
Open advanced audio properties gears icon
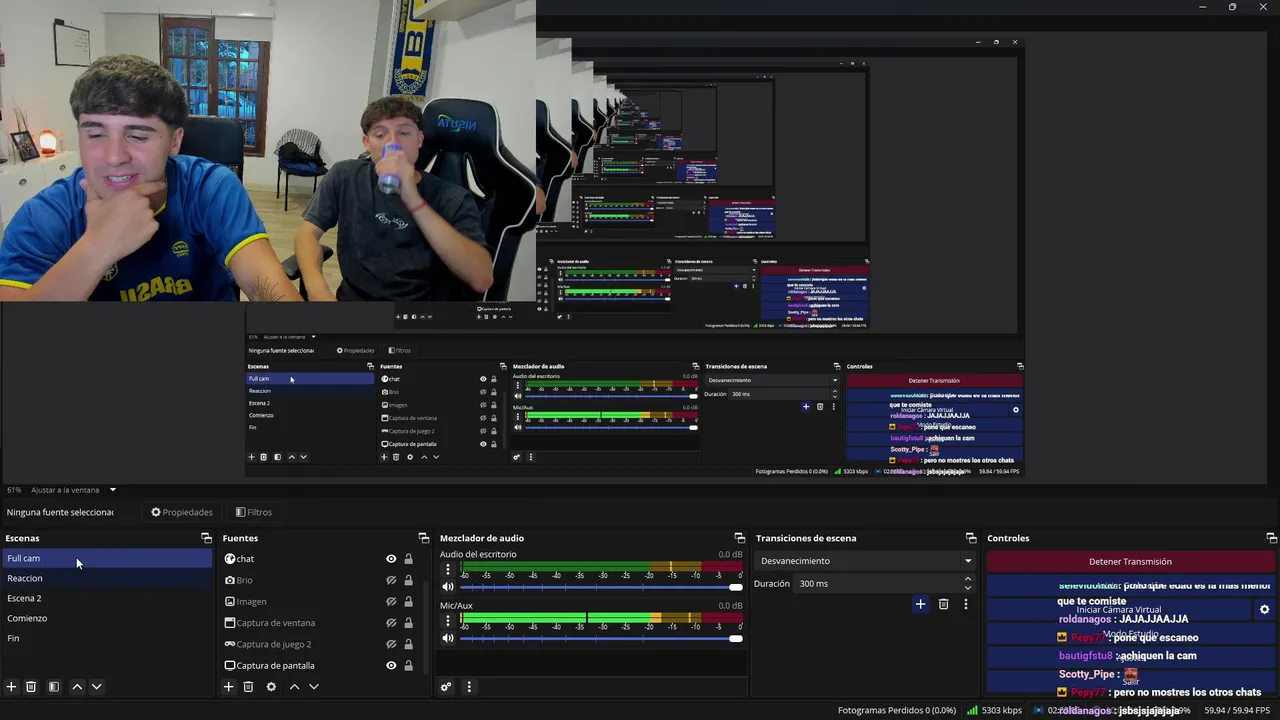[x=446, y=687]
